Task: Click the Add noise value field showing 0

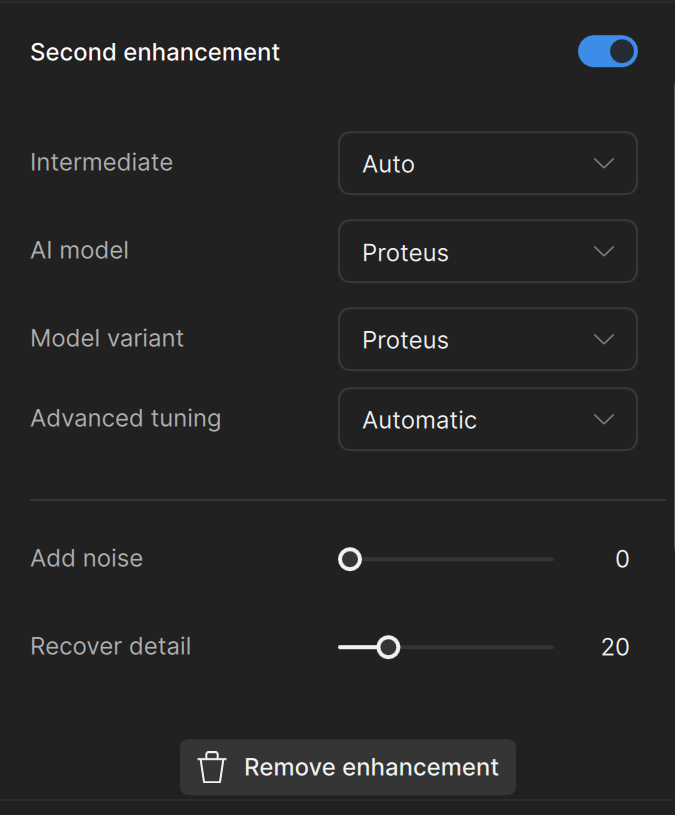Action: [x=622, y=559]
